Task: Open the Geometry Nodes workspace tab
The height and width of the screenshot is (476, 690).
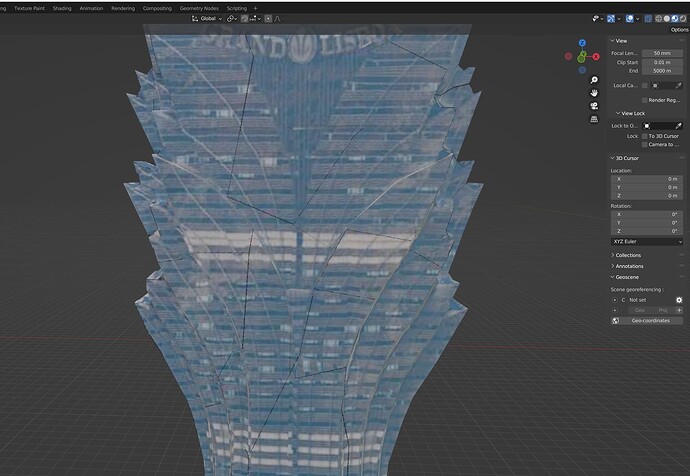Action: click(x=198, y=7)
